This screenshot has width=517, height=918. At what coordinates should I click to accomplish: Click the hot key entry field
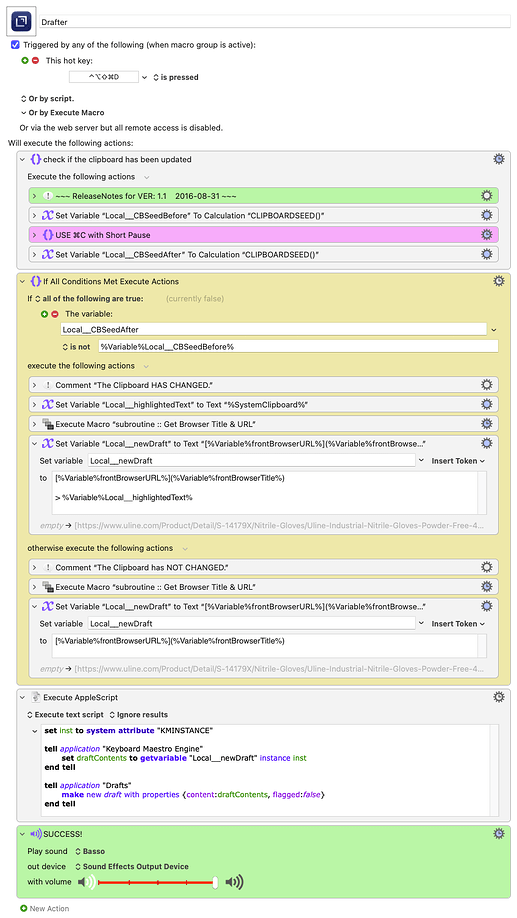[104, 77]
